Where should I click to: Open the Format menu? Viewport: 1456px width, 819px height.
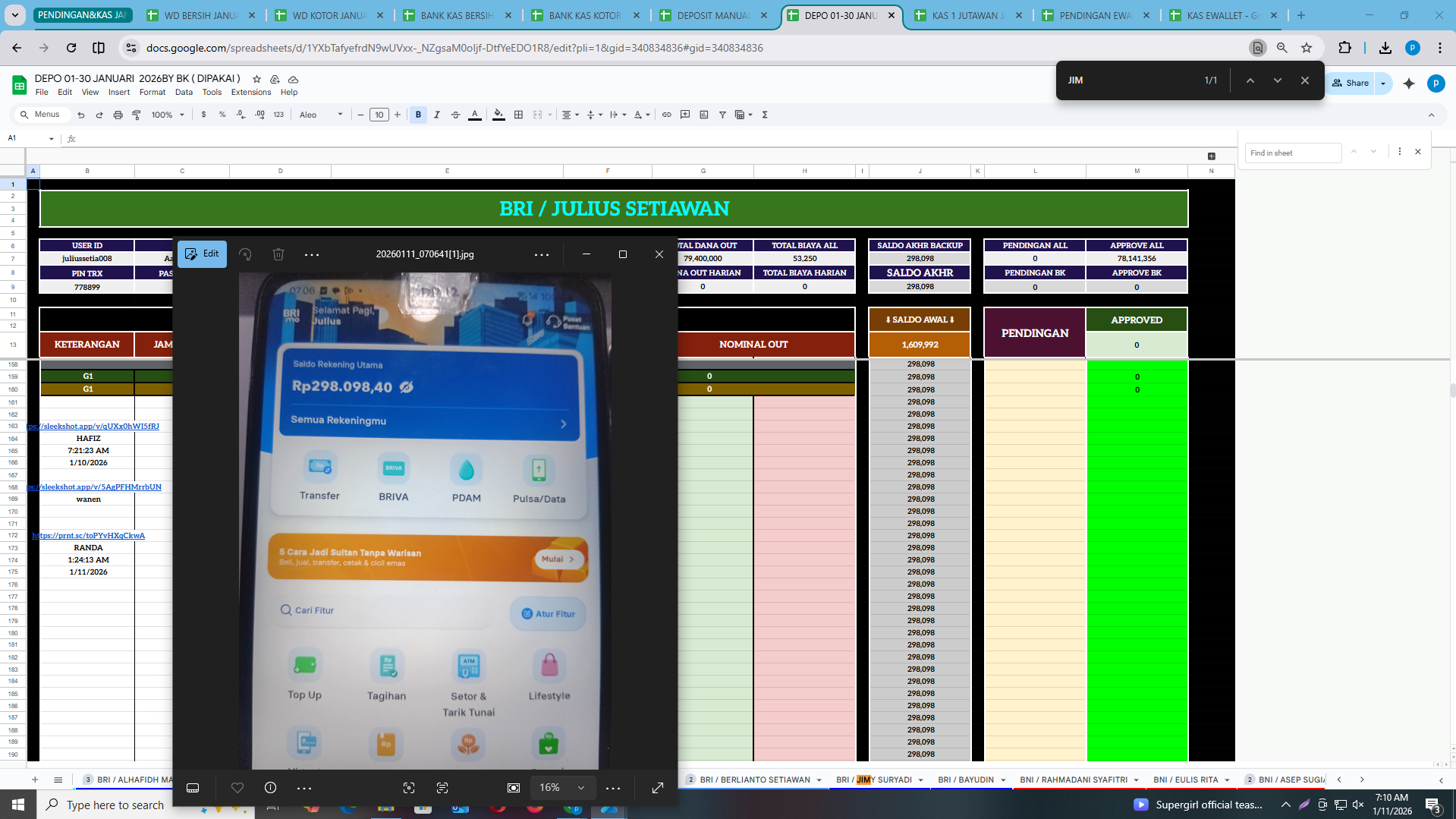pos(153,92)
